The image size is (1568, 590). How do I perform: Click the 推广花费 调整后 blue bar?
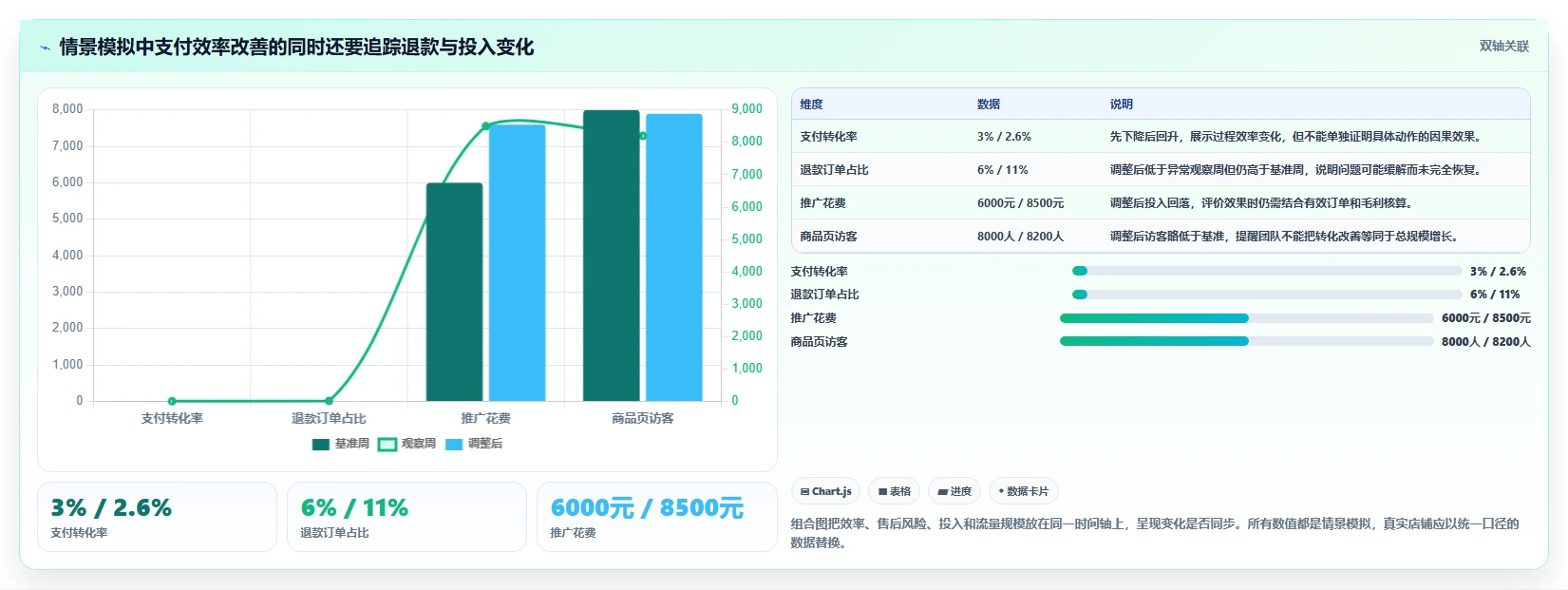(518, 263)
